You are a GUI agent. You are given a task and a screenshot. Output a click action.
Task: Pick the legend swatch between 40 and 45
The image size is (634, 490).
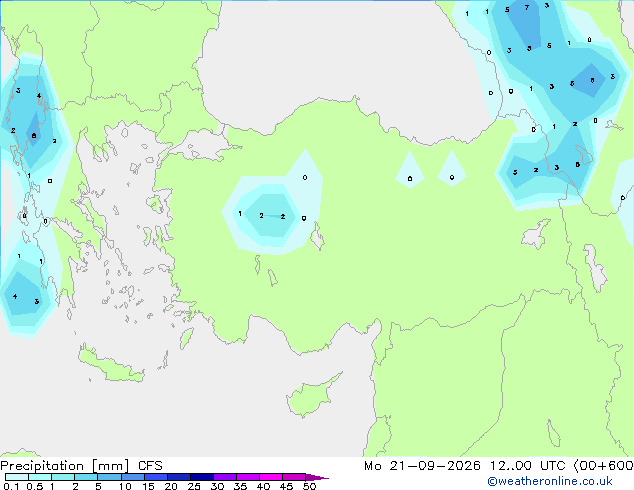pos(271,477)
